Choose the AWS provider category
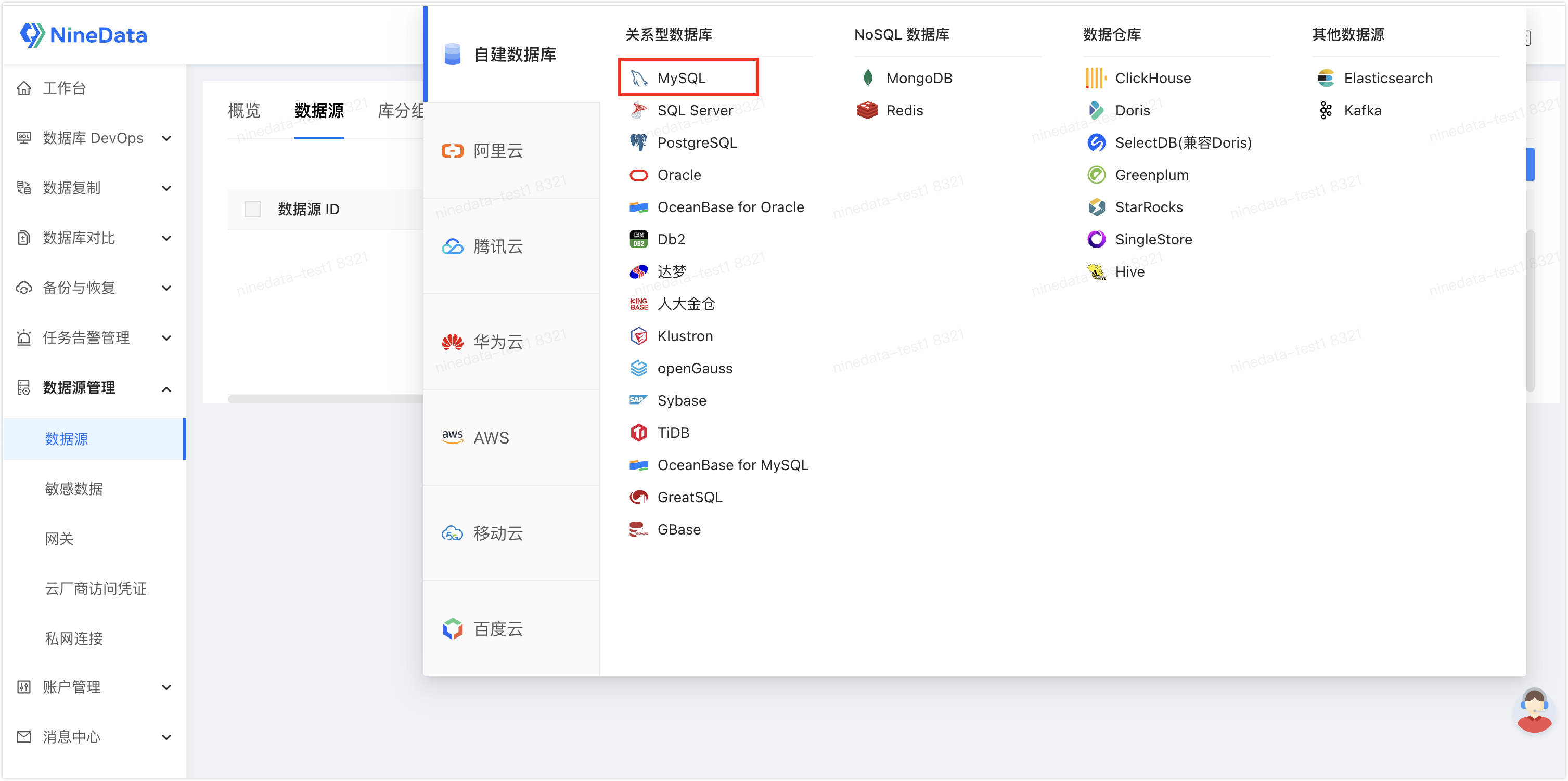This screenshot has height=781, width=1568. click(491, 438)
